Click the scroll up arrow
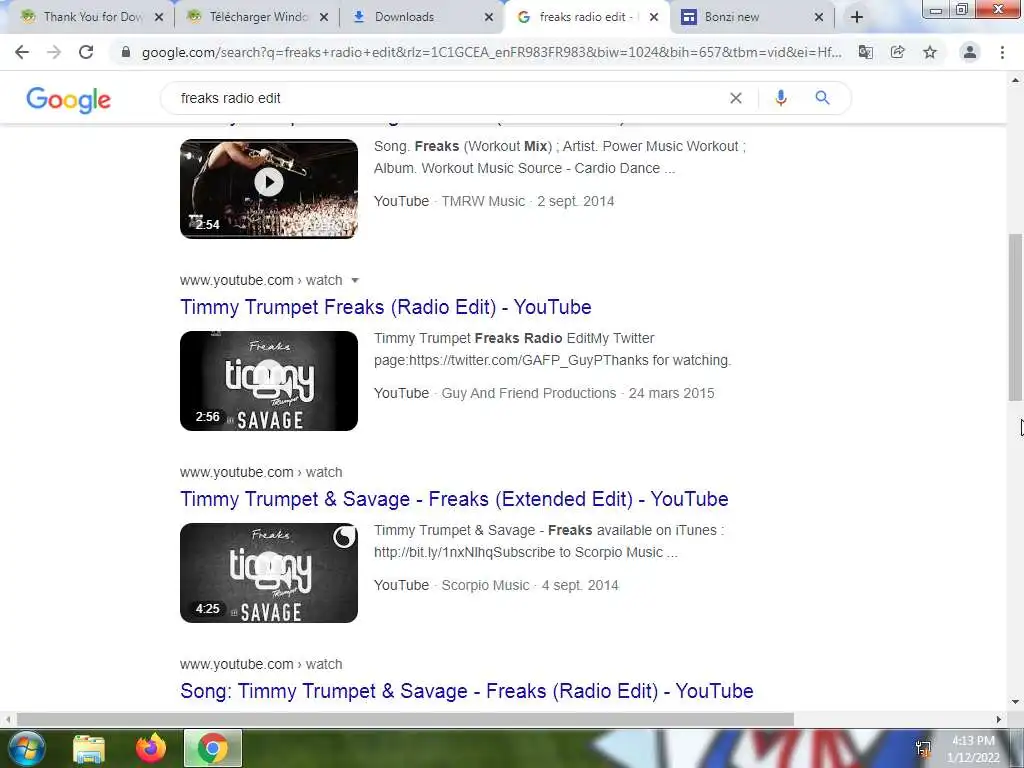Image resolution: width=1024 pixels, height=768 pixels. [x=1015, y=80]
